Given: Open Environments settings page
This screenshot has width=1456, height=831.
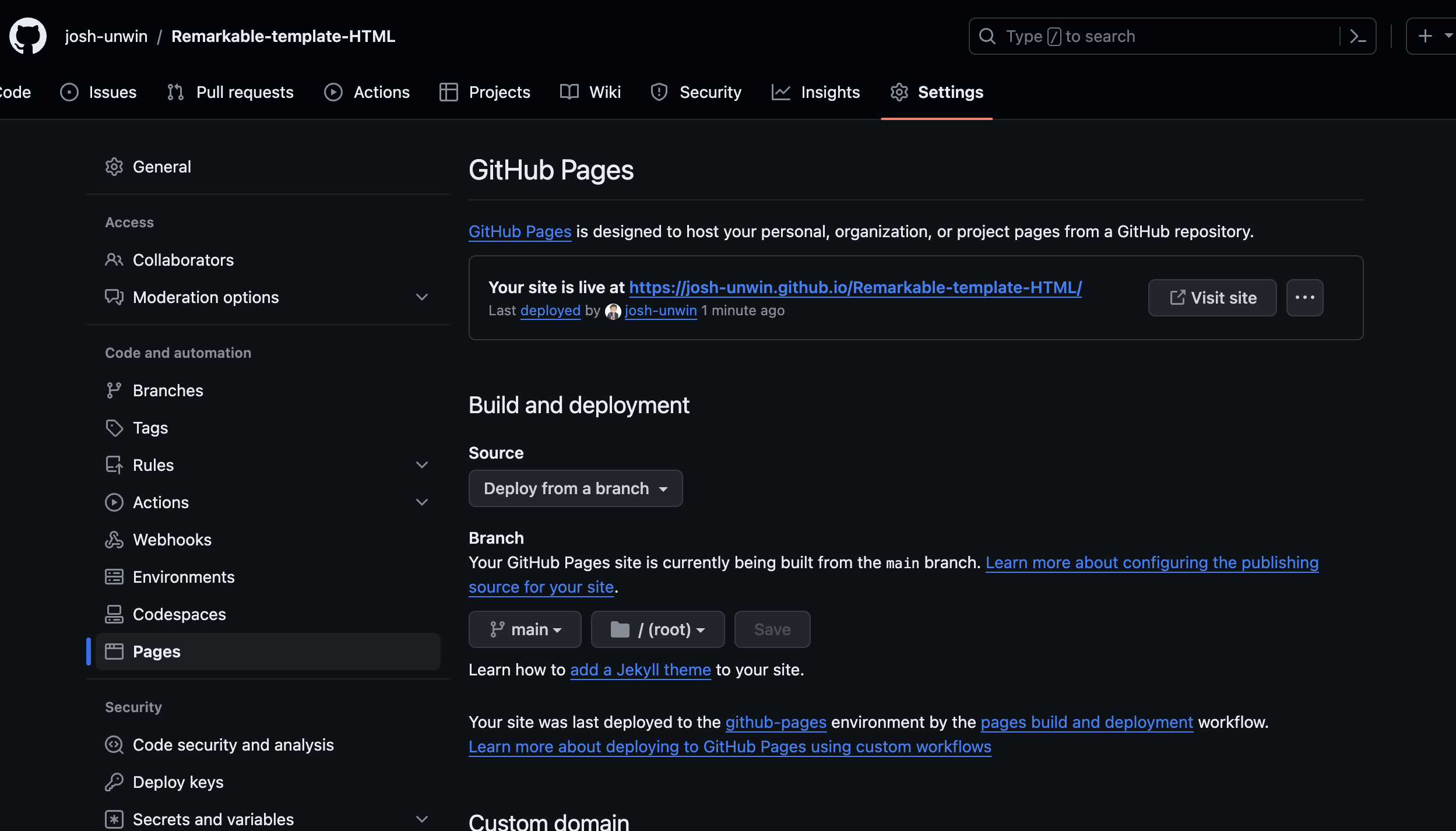Looking at the screenshot, I should [268, 577].
